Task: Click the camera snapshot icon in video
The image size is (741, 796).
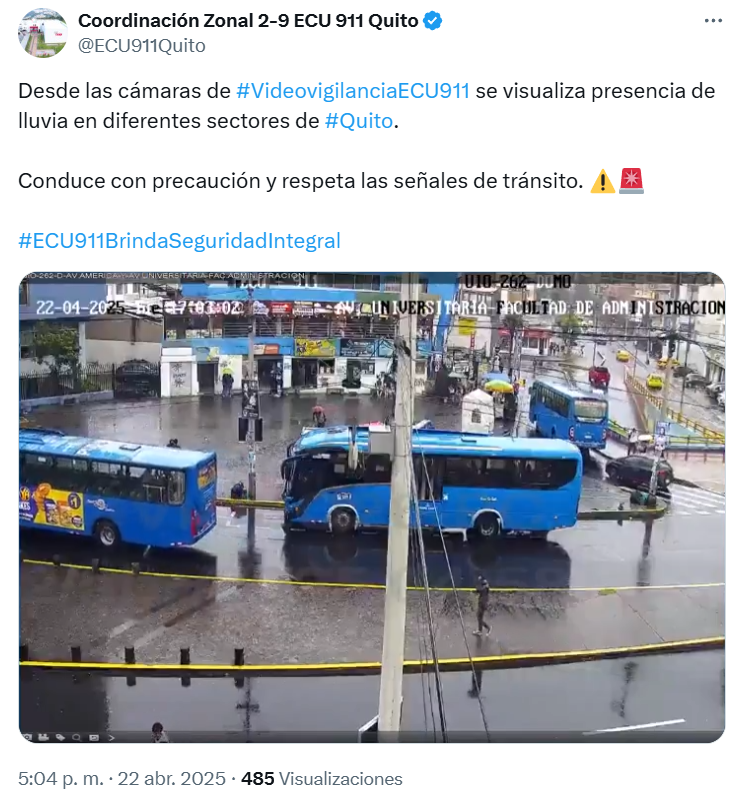Action: [27, 737]
